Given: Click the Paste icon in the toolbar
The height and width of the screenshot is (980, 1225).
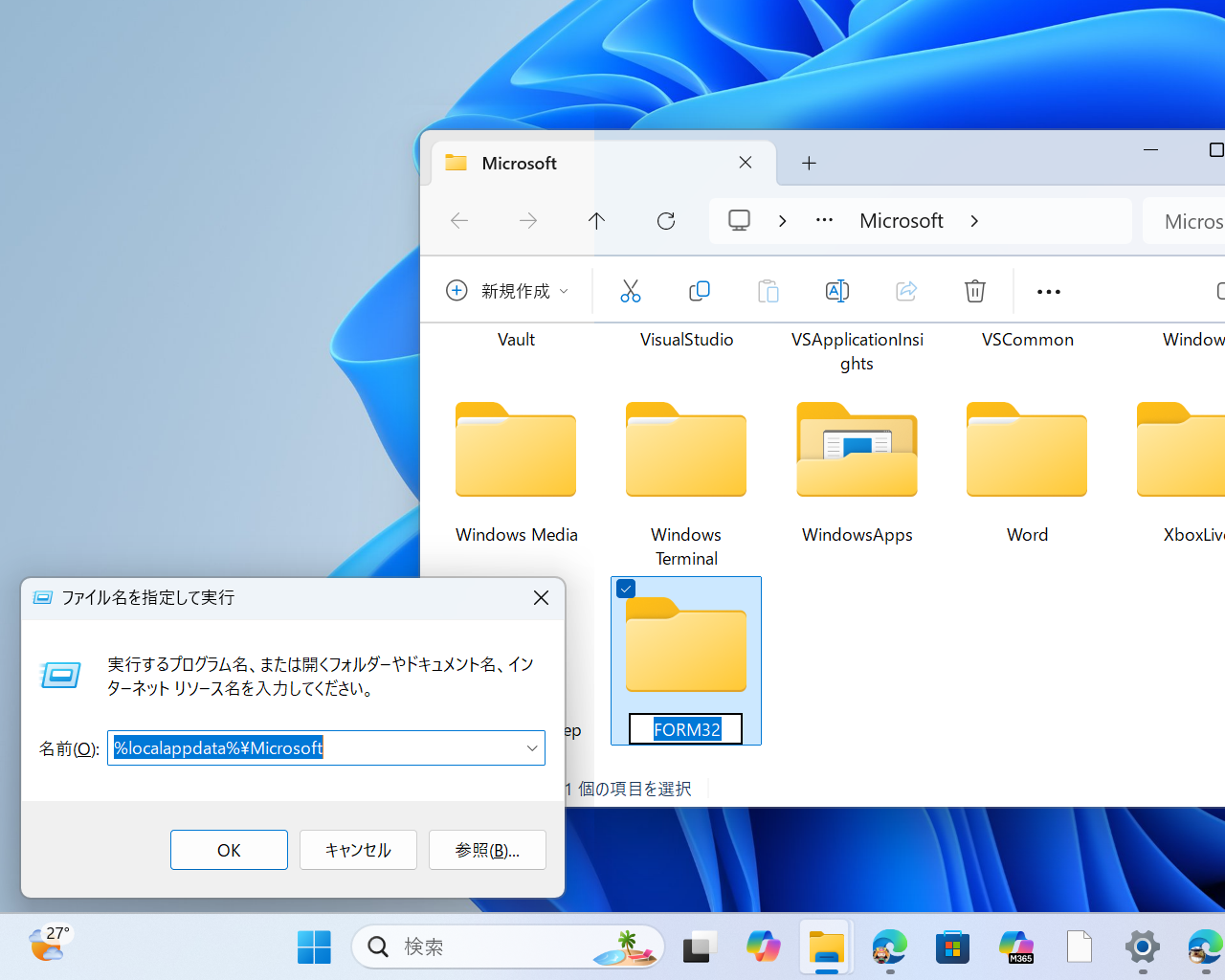Looking at the screenshot, I should tap(768, 291).
